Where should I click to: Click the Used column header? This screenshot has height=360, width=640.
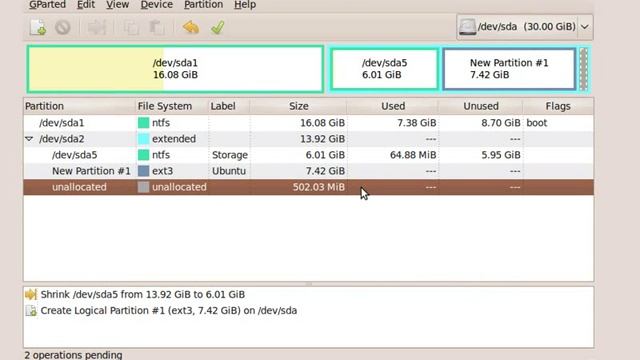pos(393,106)
